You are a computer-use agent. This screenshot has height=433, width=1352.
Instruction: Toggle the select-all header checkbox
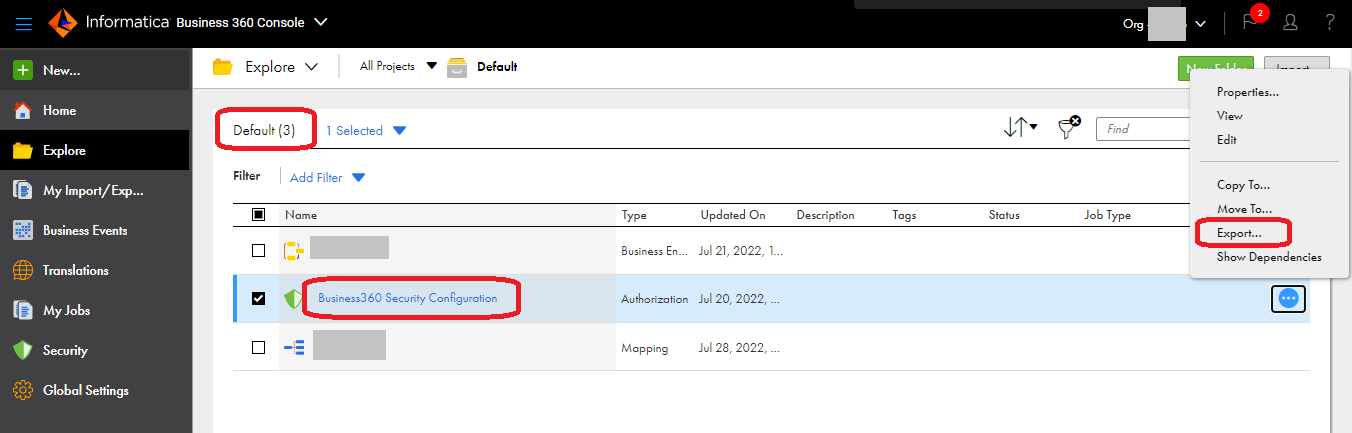pos(258,214)
